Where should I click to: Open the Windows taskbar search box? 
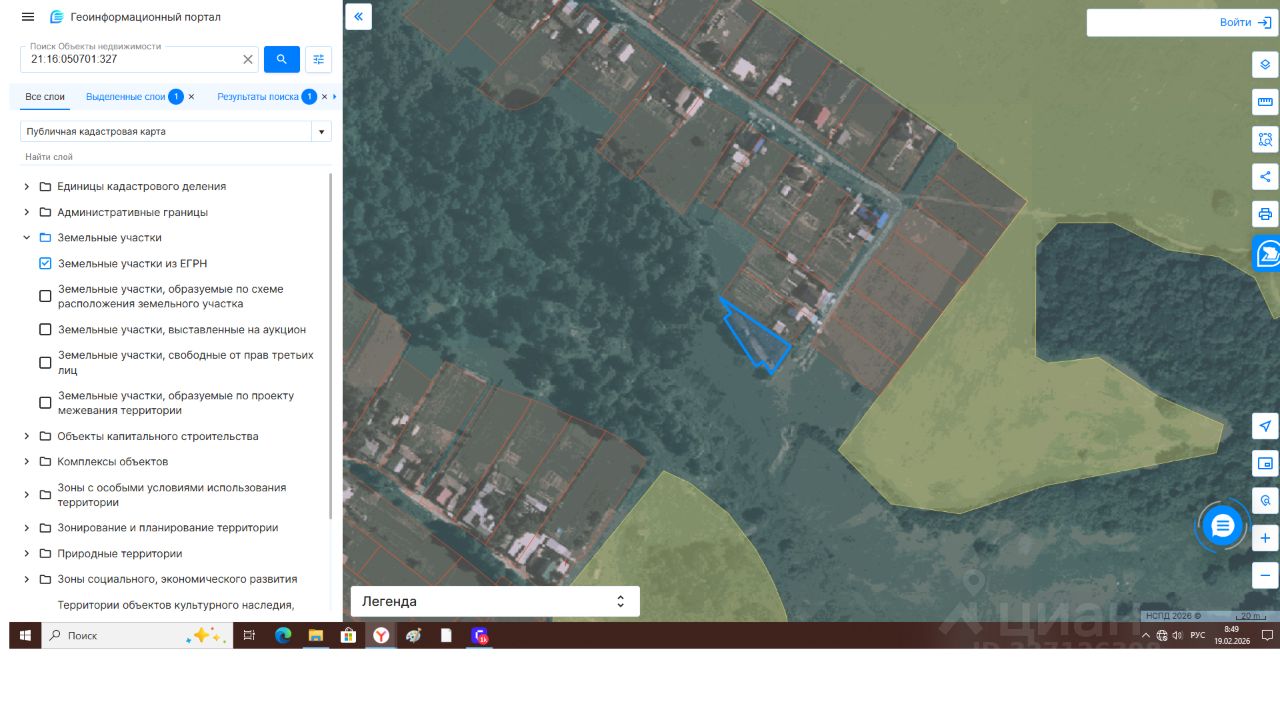(137, 635)
